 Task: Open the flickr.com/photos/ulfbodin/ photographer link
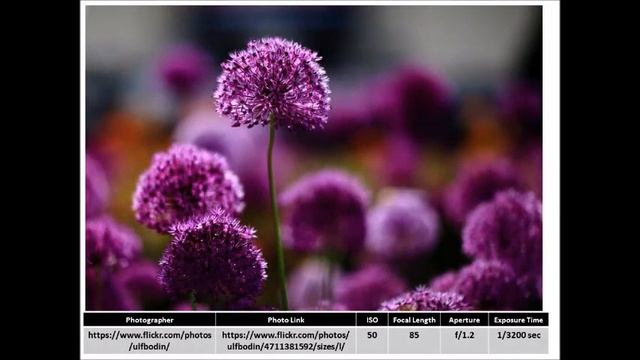tap(149, 341)
